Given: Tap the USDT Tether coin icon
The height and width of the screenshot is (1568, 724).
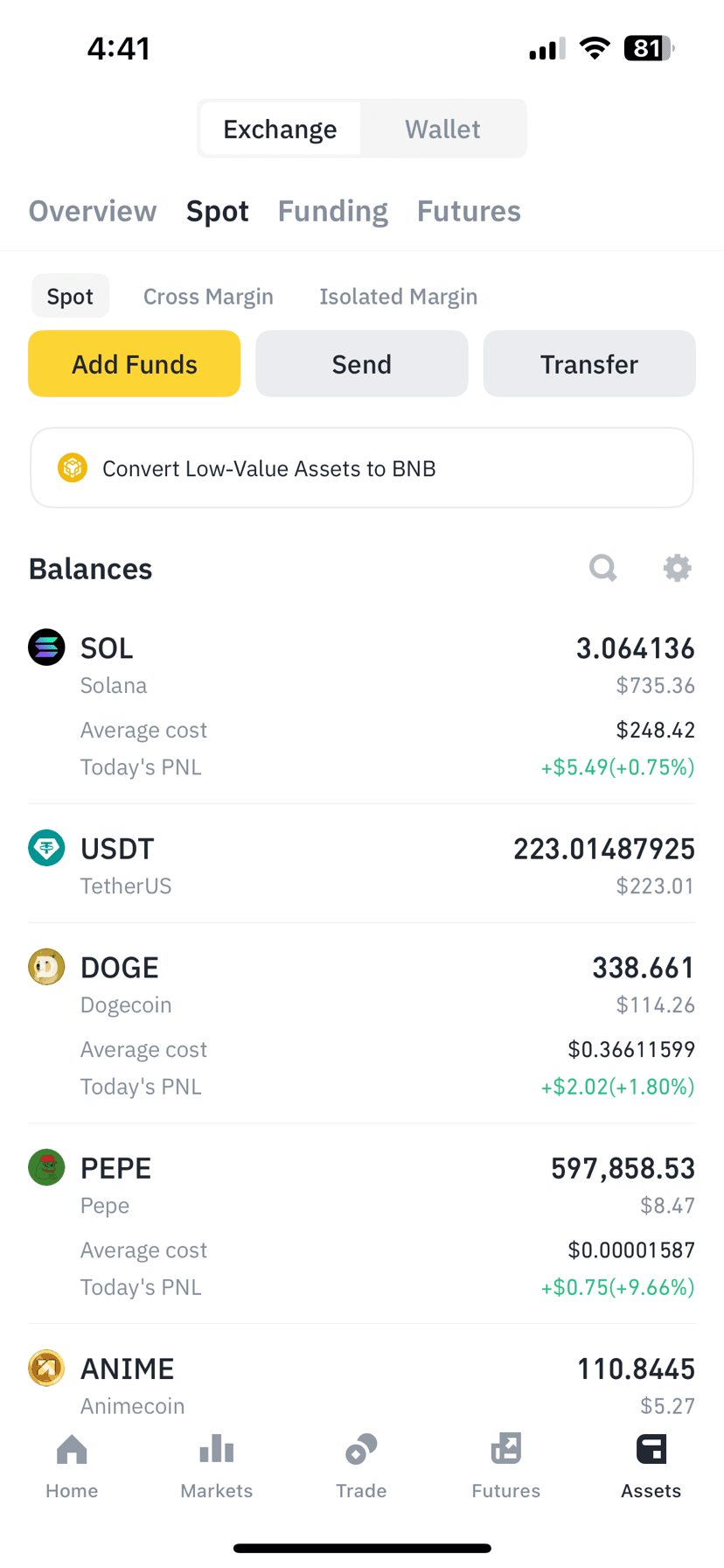Looking at the screenshot, I should click(x=46, y=848).
